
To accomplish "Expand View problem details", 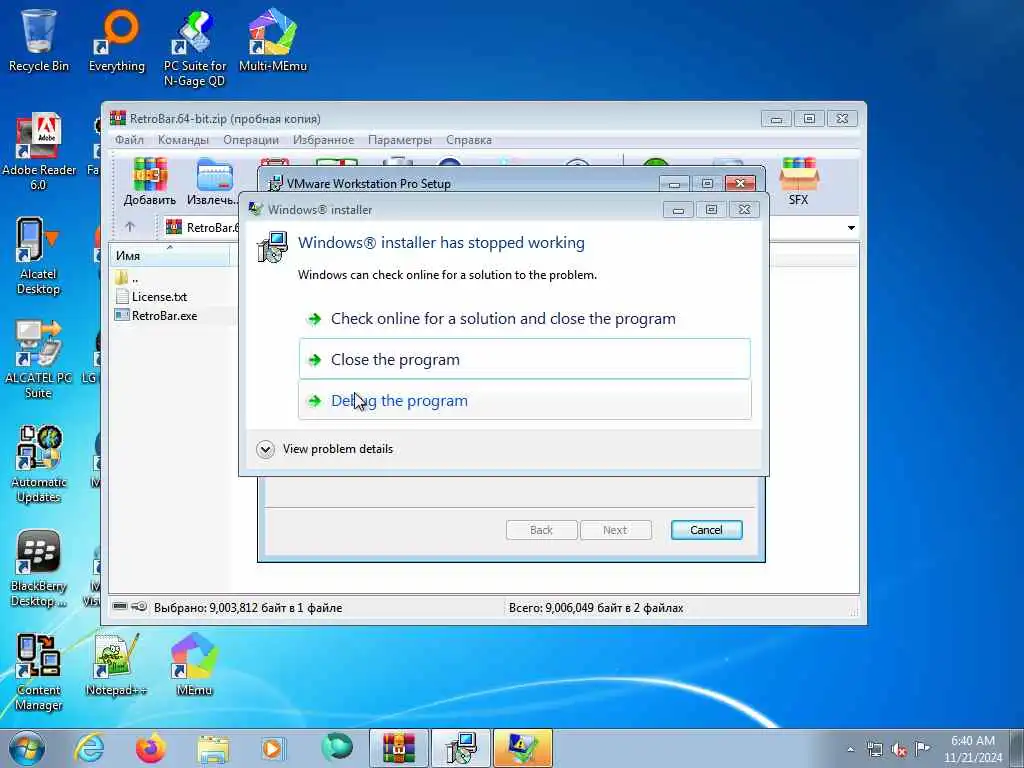I will tap(325, 449).
